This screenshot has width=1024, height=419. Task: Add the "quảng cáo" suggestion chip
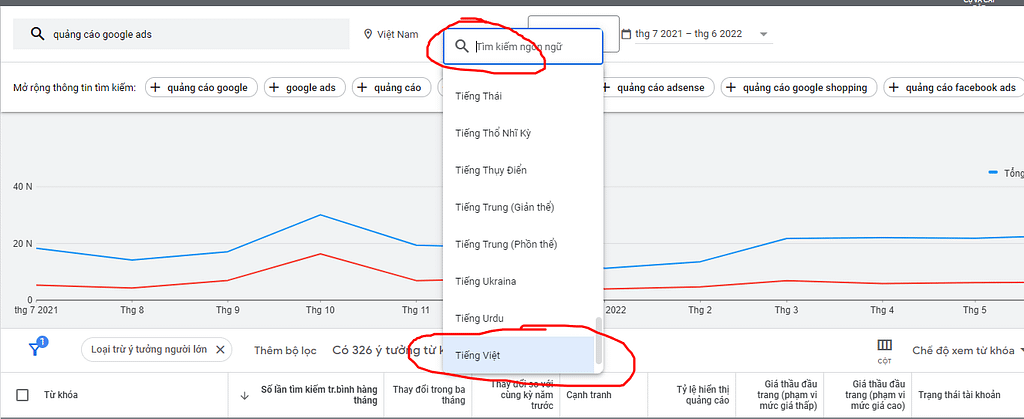click(x=391, y=87)
